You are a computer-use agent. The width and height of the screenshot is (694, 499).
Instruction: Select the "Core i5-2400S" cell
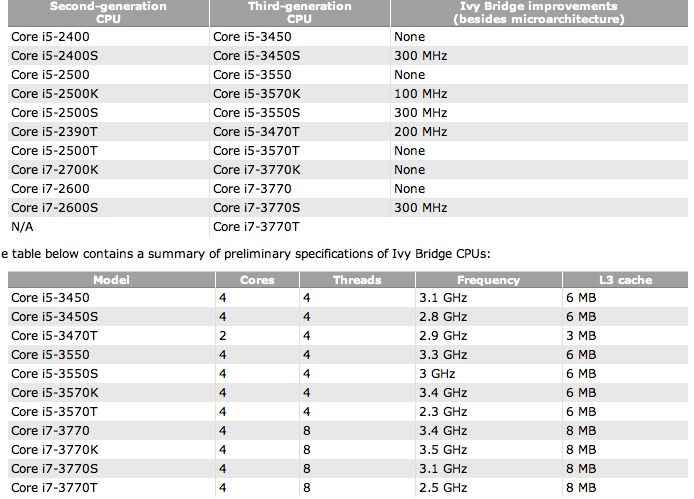point(54,56)
